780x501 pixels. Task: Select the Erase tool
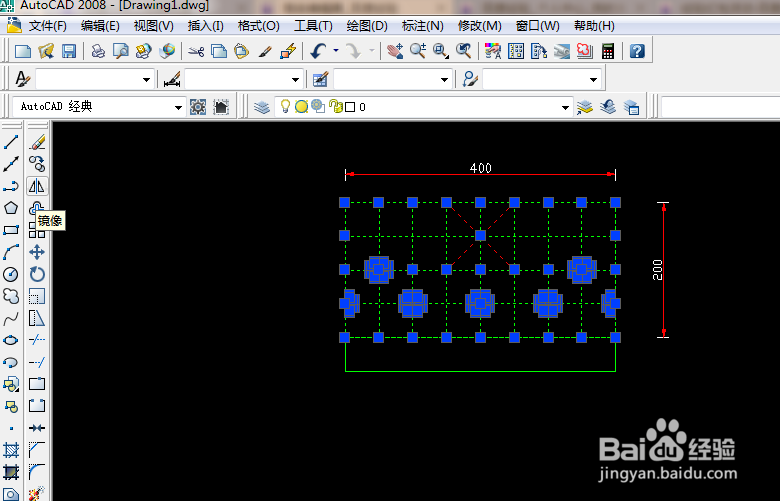pos(37,142)
